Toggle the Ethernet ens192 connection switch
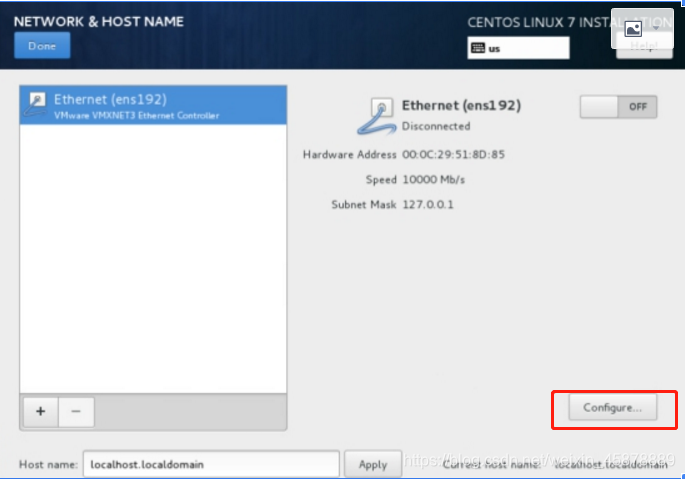The height and width of the screenshot is (479, 685). (x=618, y=107)
